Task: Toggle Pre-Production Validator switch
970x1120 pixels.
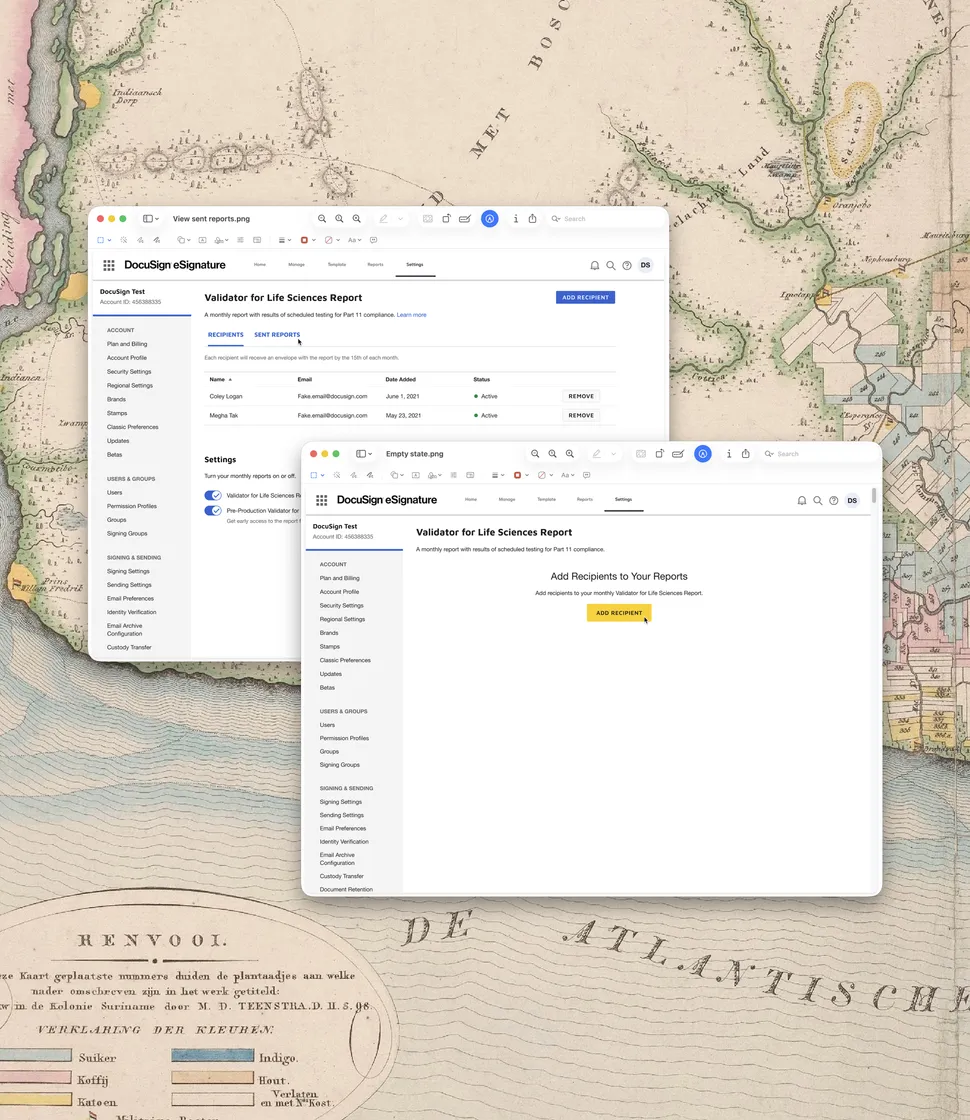Action: click(213, 510)
